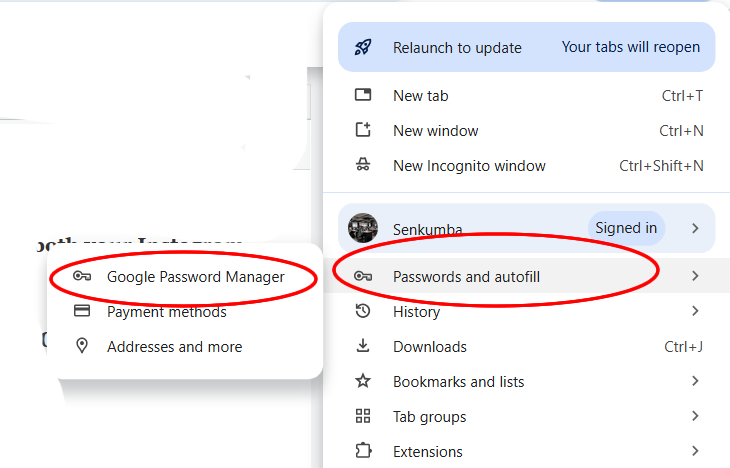Click the Bookmarks star icon

364,382
